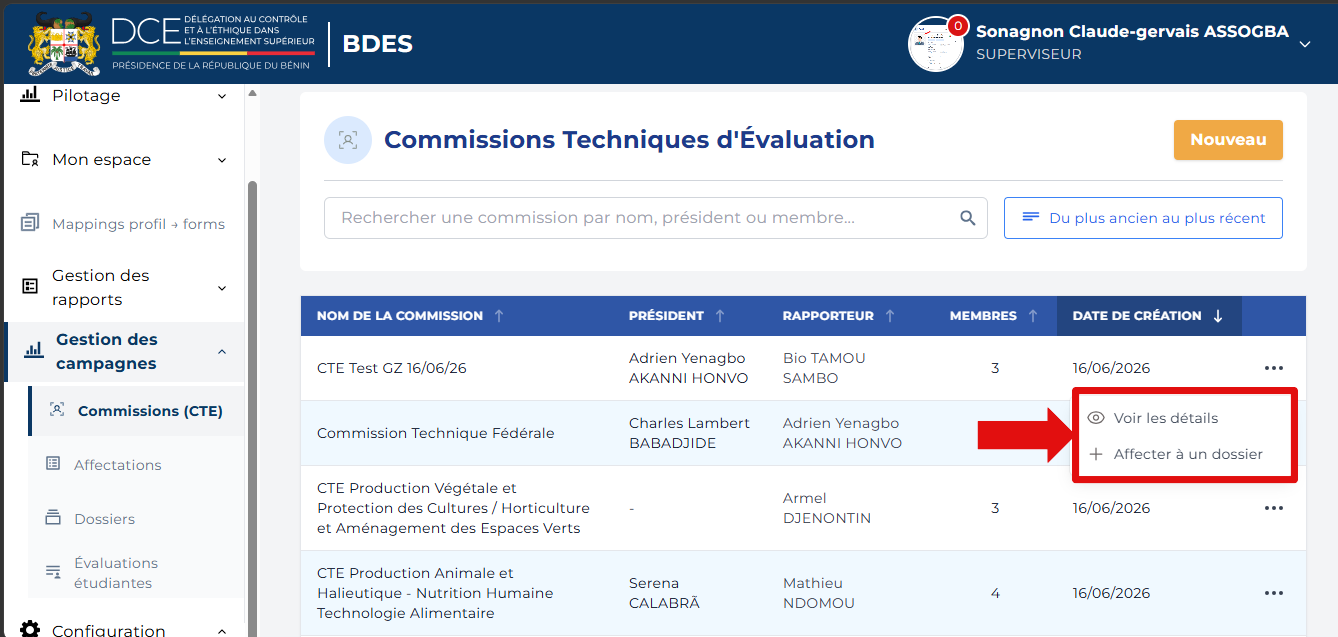Click the Affectations list icon
This screenshot has height=637, width=1338.
[x=53, y=464]
